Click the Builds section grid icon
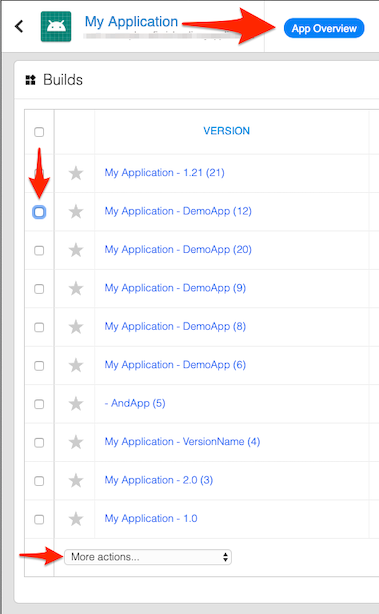The height and width of the screenshot is (614, 379). (31, 80)
